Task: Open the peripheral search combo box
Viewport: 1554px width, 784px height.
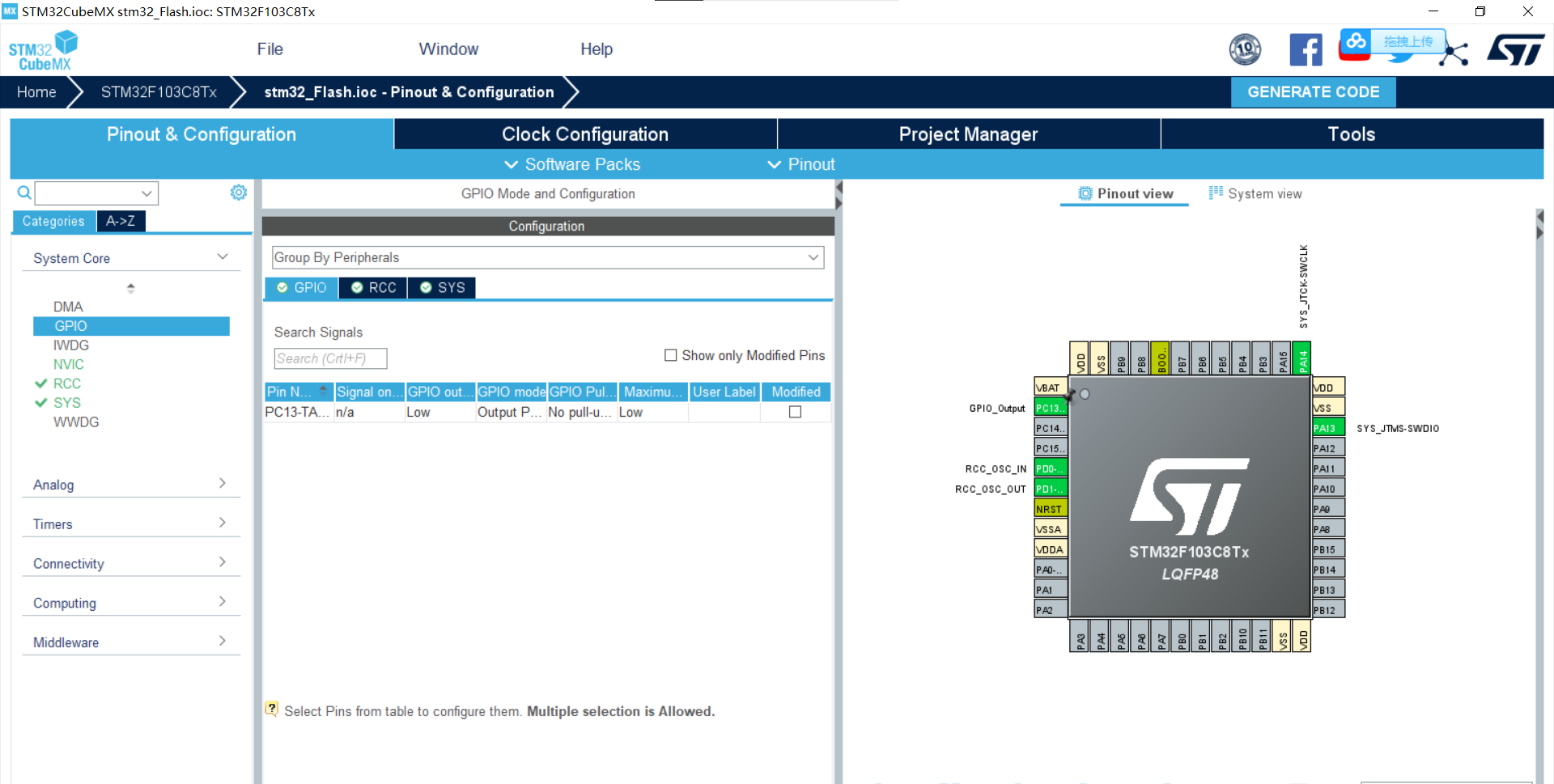Action: (x=96, y=193)
